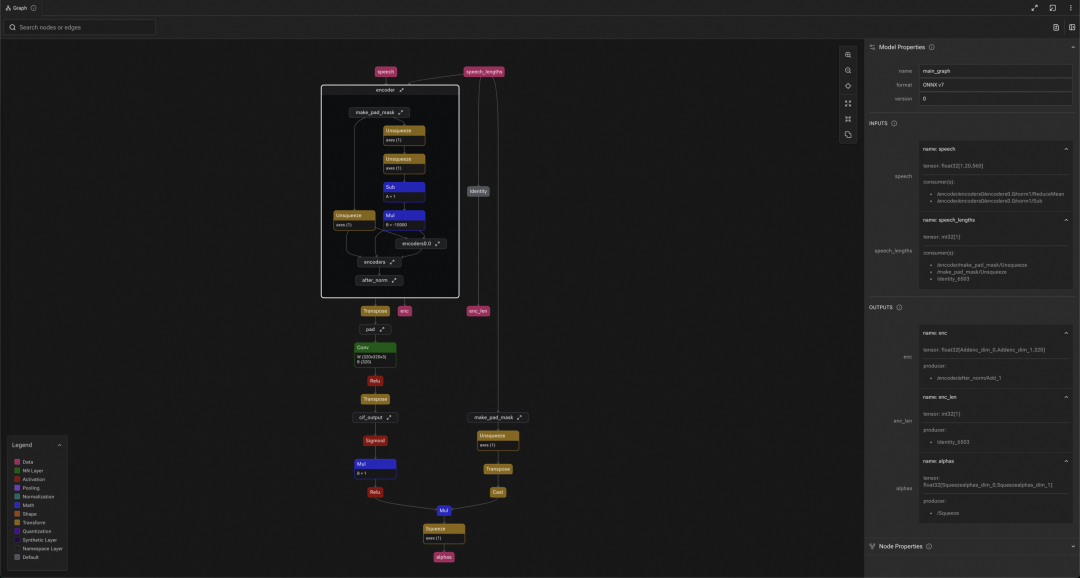1080x578 pixels.
Task: Expand the pad group node
Action: (x=382, y=329)
